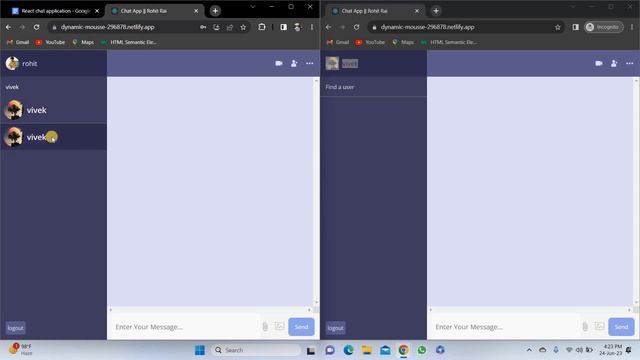Open three-dots more menu in right chat header
The height and width of the screenshot is (360, 640).
[630, 63]
